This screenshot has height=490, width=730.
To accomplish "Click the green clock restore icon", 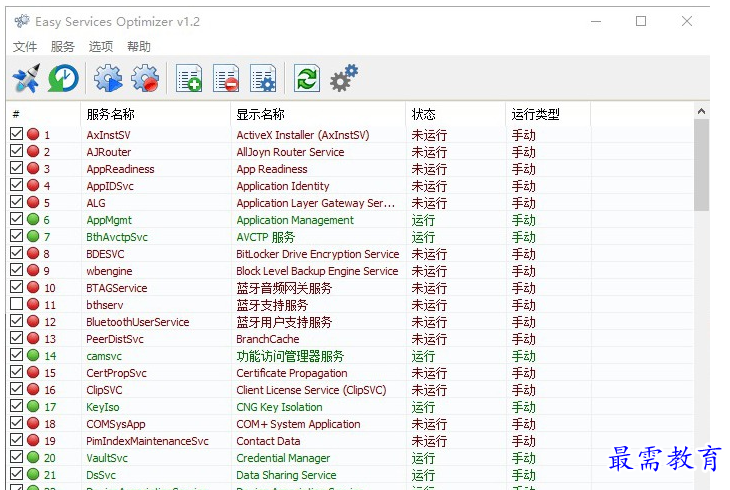I will click(63, 79).
